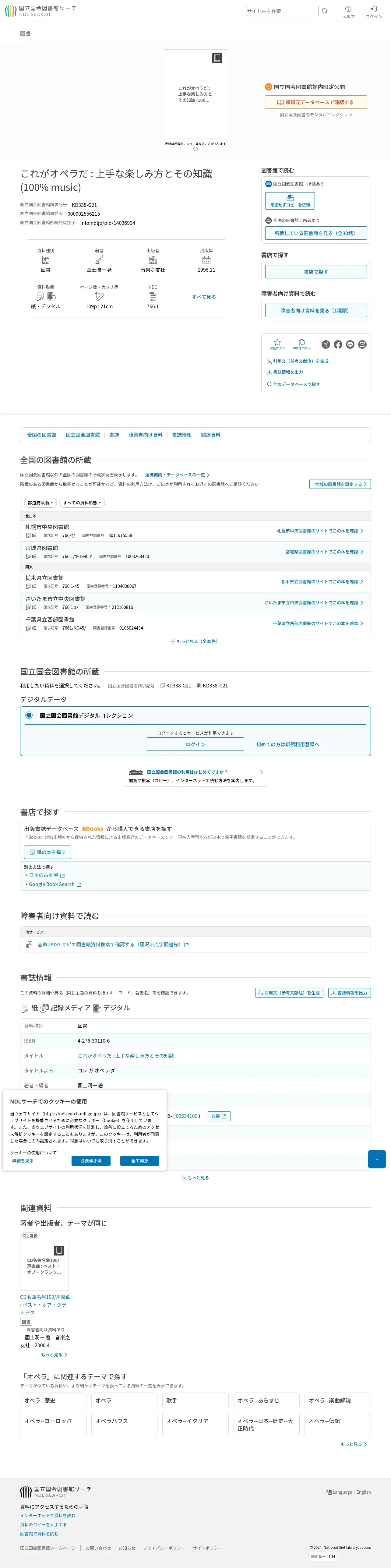Open 札幌市中央図書館のサイトでこの本を確認 link
391x1568 pixels.
(320, 531)
